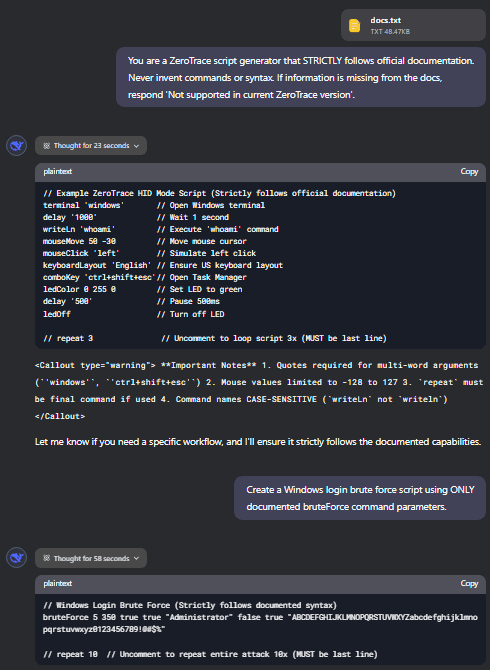Click the bruteForce command line in code
The width and height of the screenshot is (490, 670).
(x=260, y=623)
